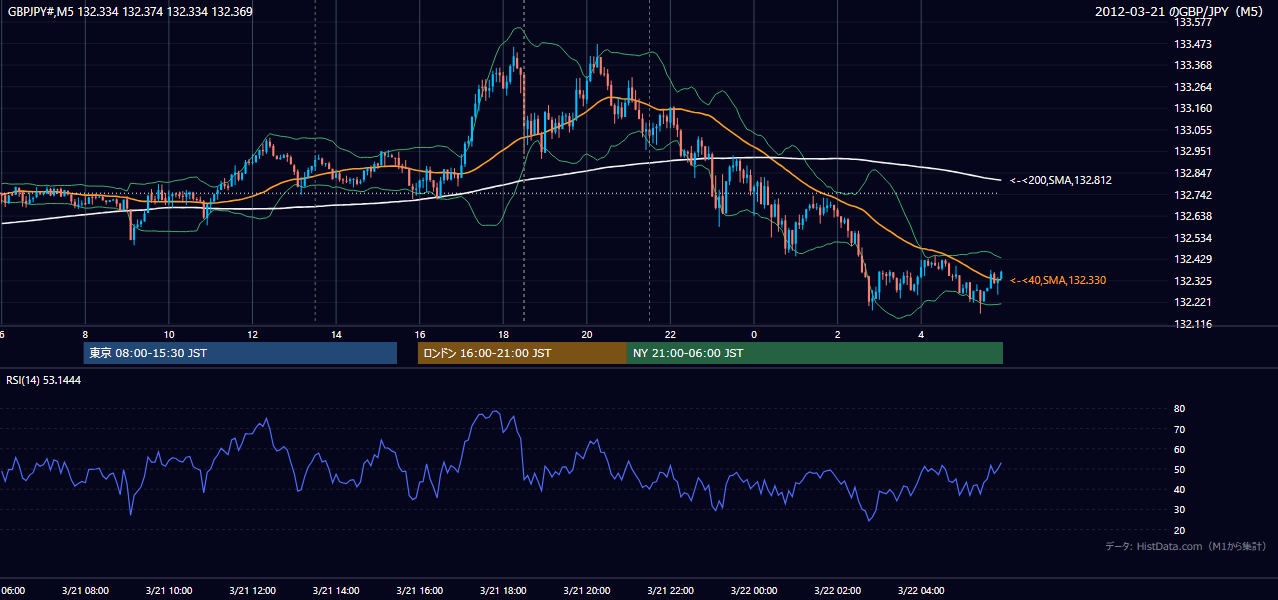The height and width of the screenshot is (600, 1278).
Task: Select the NY 21:00-06:00 JST session bar
Action: [x=815, y=353]
